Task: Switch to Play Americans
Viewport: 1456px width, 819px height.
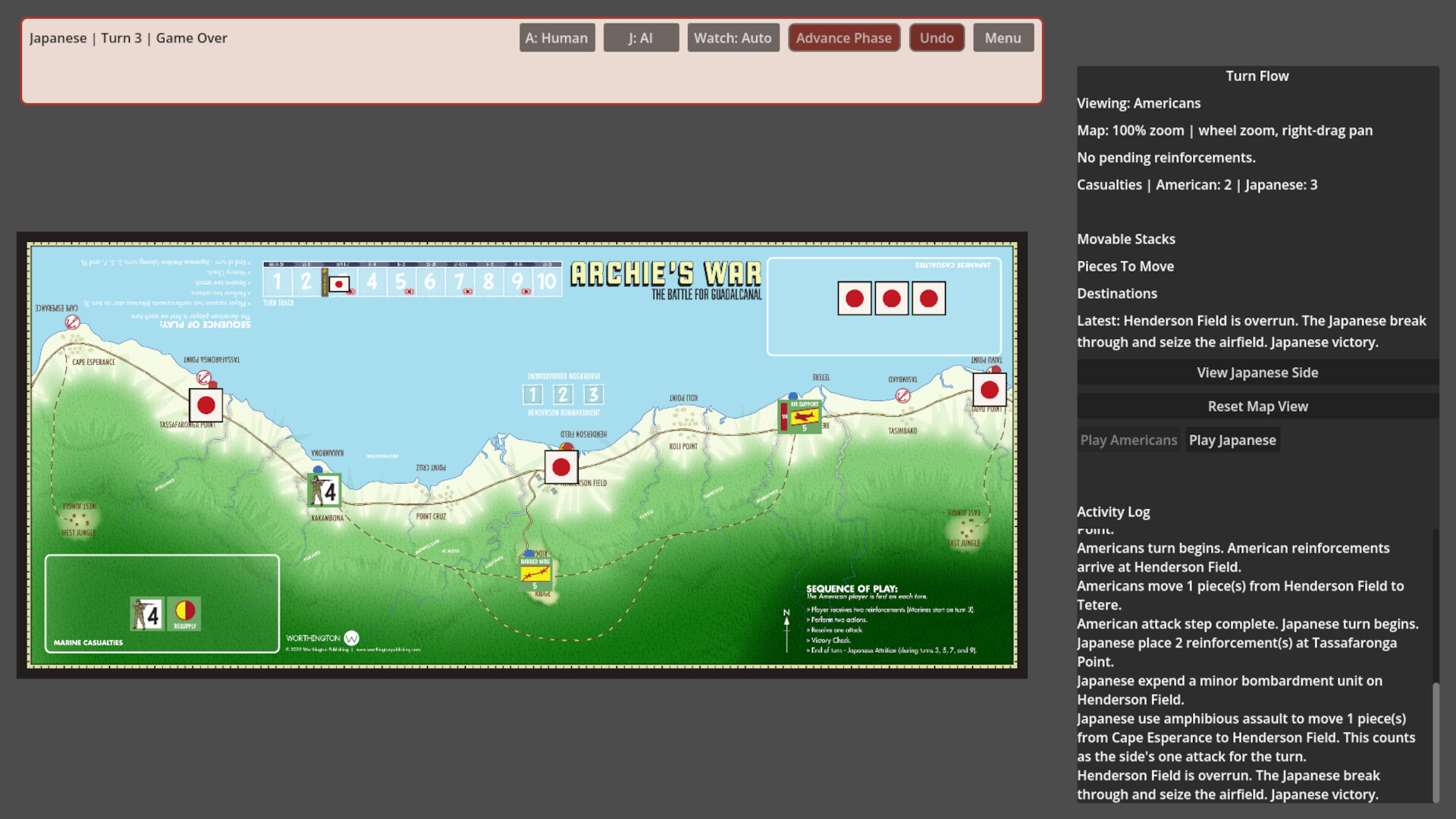Action: tap(1128, 440)
